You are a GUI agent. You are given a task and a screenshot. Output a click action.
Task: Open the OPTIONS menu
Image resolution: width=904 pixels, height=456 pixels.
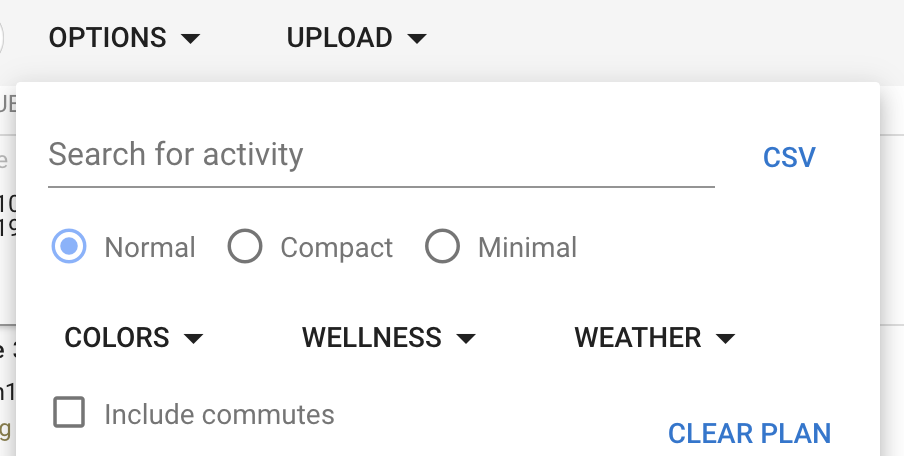click(x=124, y=38)
